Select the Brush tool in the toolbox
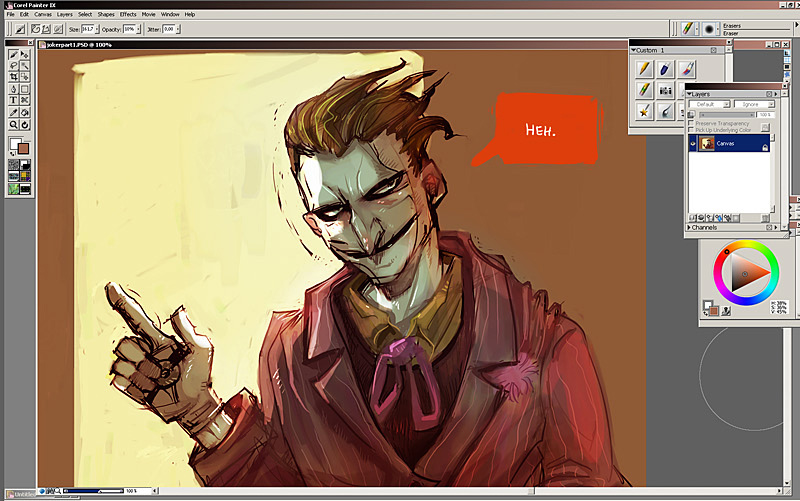The image size is (800, 501). 14,54
